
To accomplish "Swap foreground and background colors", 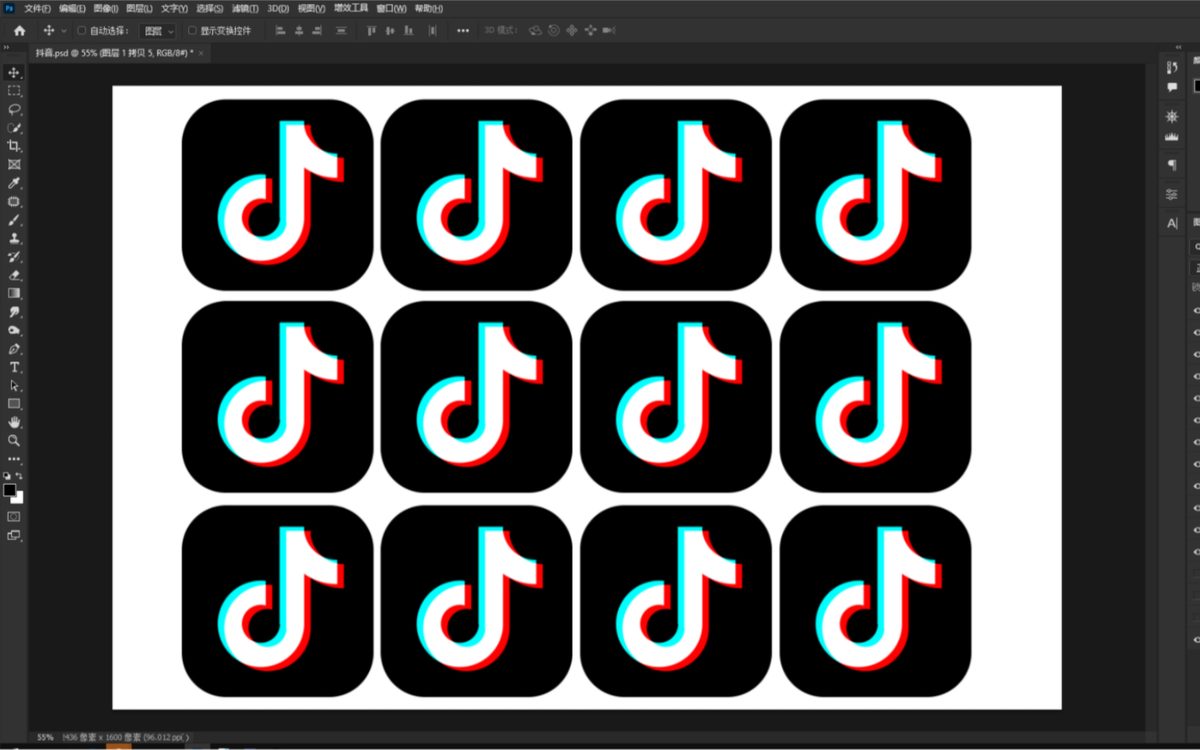I will pos(19,476).
